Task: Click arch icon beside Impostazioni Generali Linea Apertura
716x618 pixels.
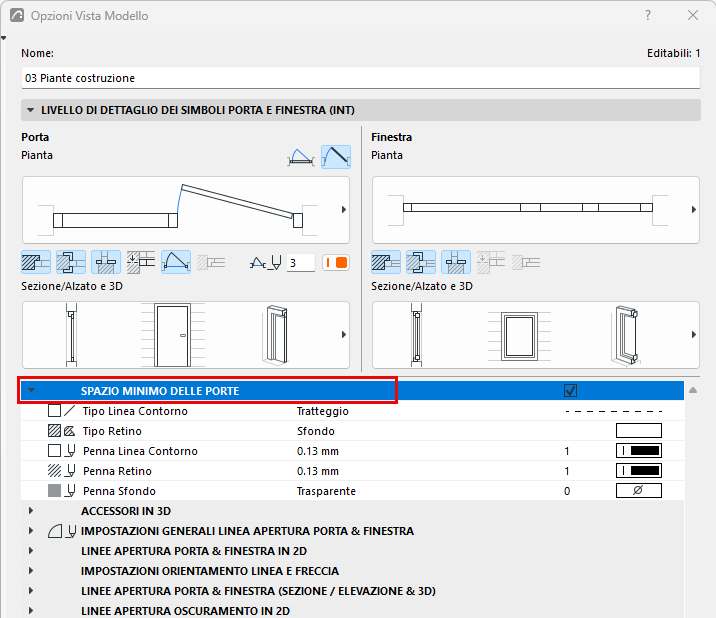Action: tap(55, 531)
